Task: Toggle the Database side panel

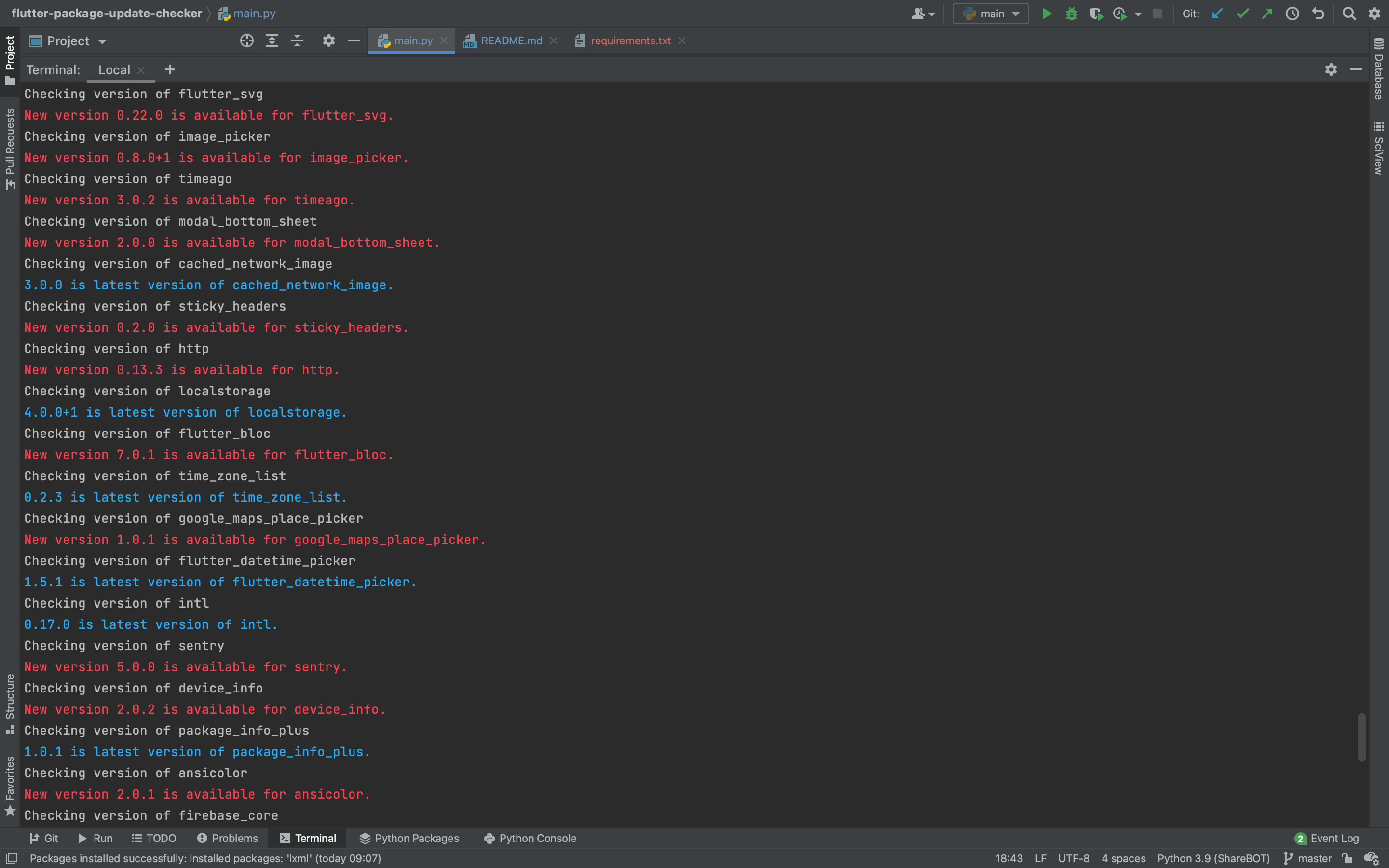Action: pyautogui.click(x=1379, y=69)
